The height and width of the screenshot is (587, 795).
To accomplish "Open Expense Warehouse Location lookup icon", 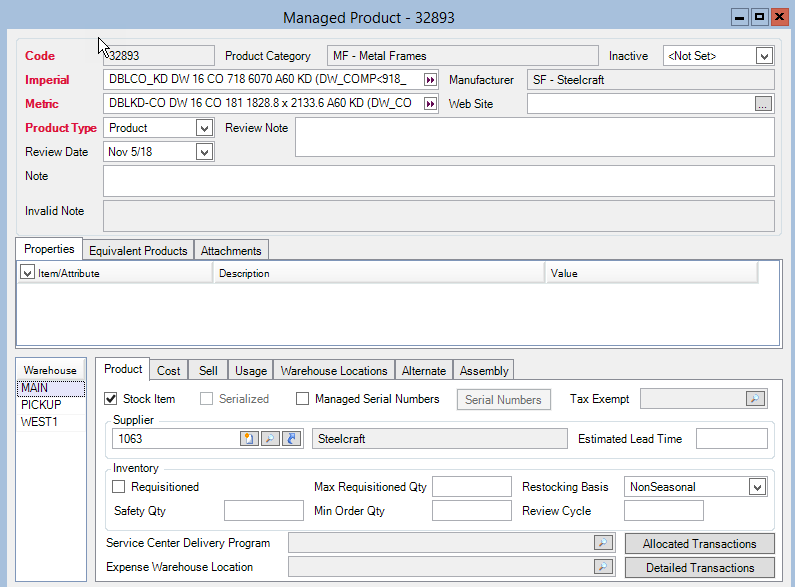I will tap(602, 567).
